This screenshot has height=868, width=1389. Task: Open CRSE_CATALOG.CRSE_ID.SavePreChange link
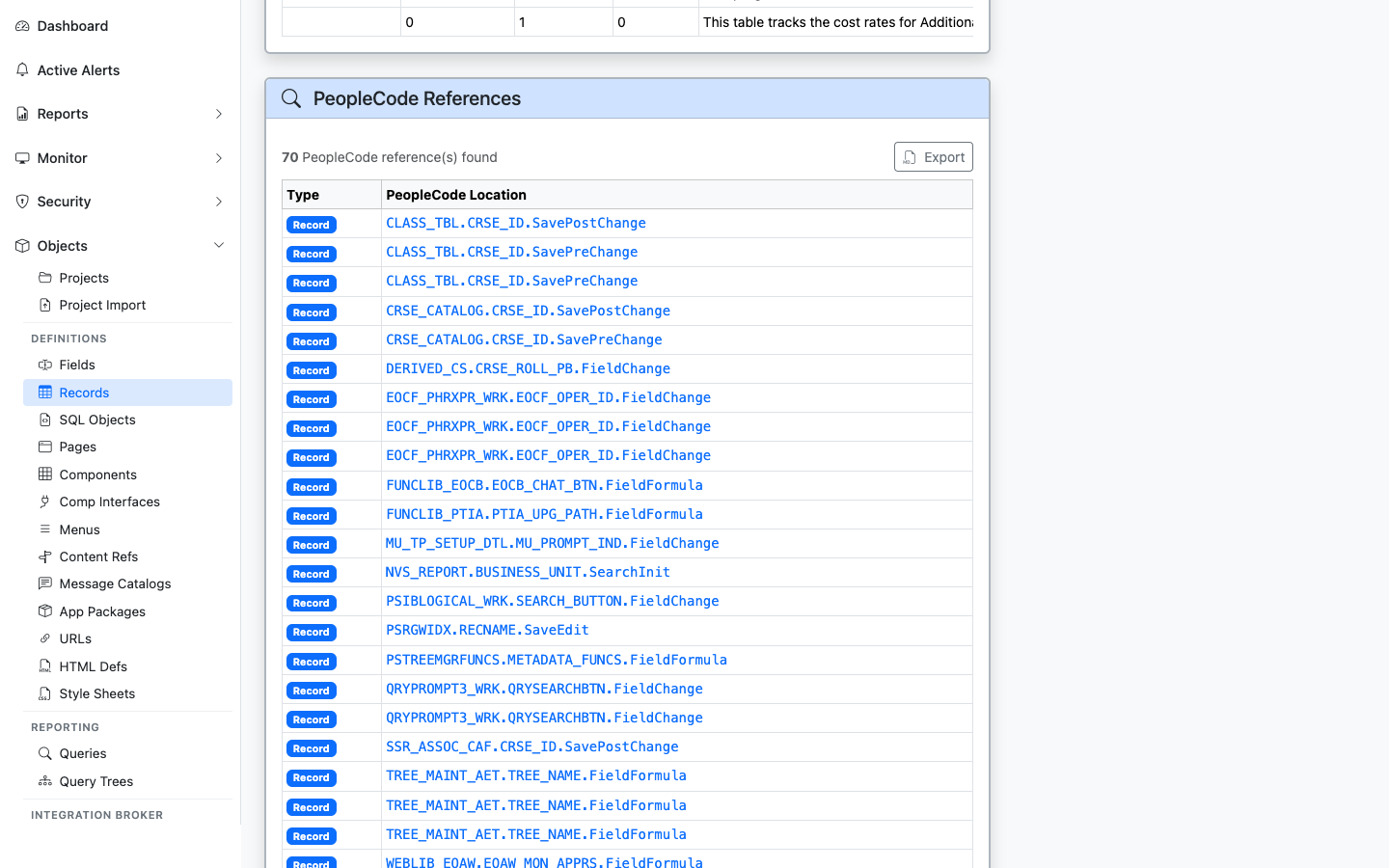click(524, 339)
